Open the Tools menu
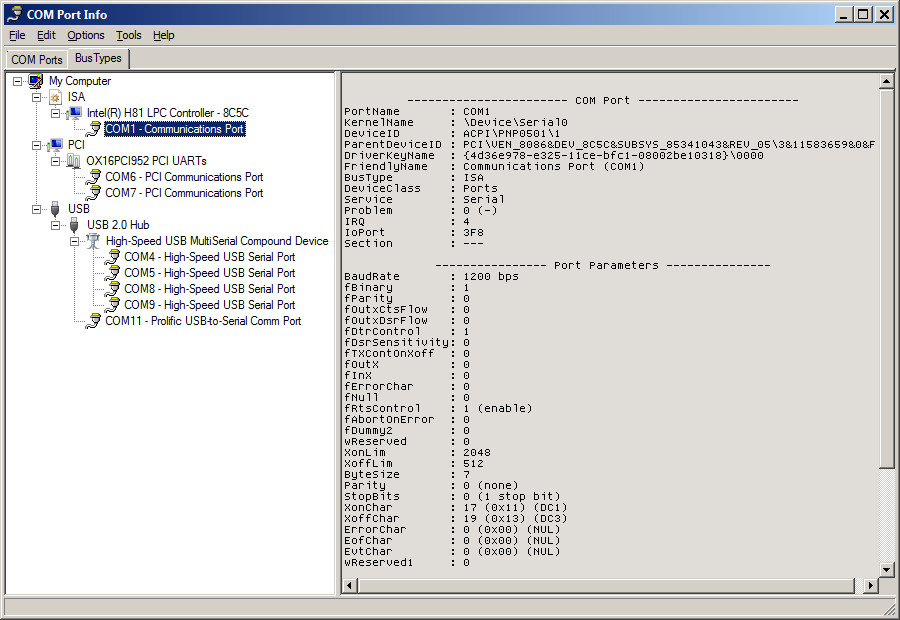Image resolution: width=900 pixels, height=620 pixels. click(128, 35)
